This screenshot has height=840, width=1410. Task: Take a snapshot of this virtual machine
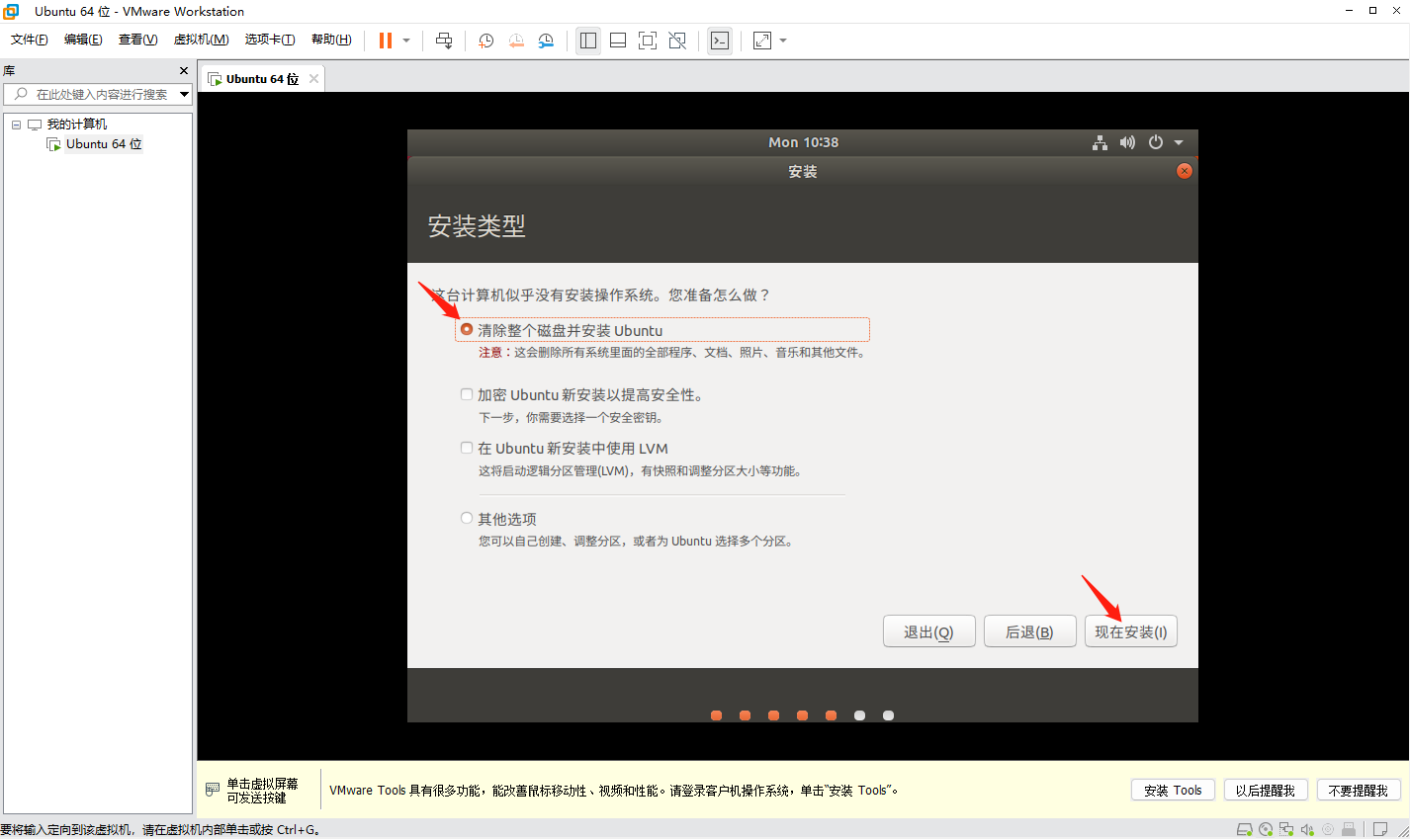[485, 40]
